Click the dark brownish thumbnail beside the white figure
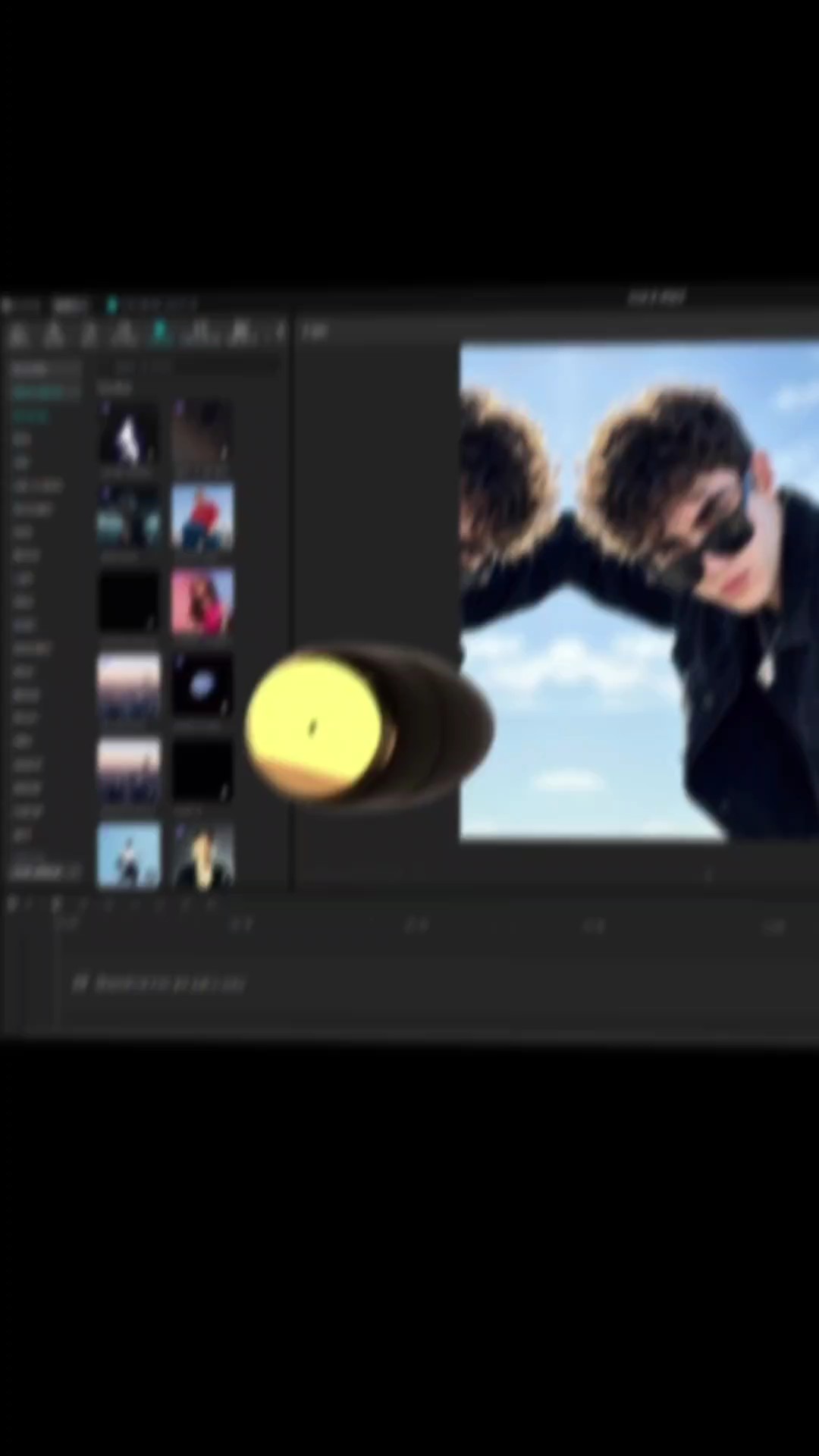Viewport: 819px width, 1456px height. coord(202,434)
